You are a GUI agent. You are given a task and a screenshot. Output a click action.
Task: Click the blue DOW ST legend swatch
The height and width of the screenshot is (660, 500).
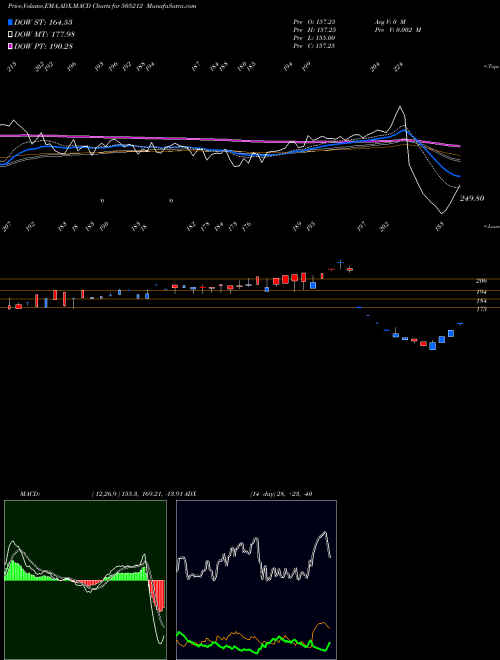10,22
